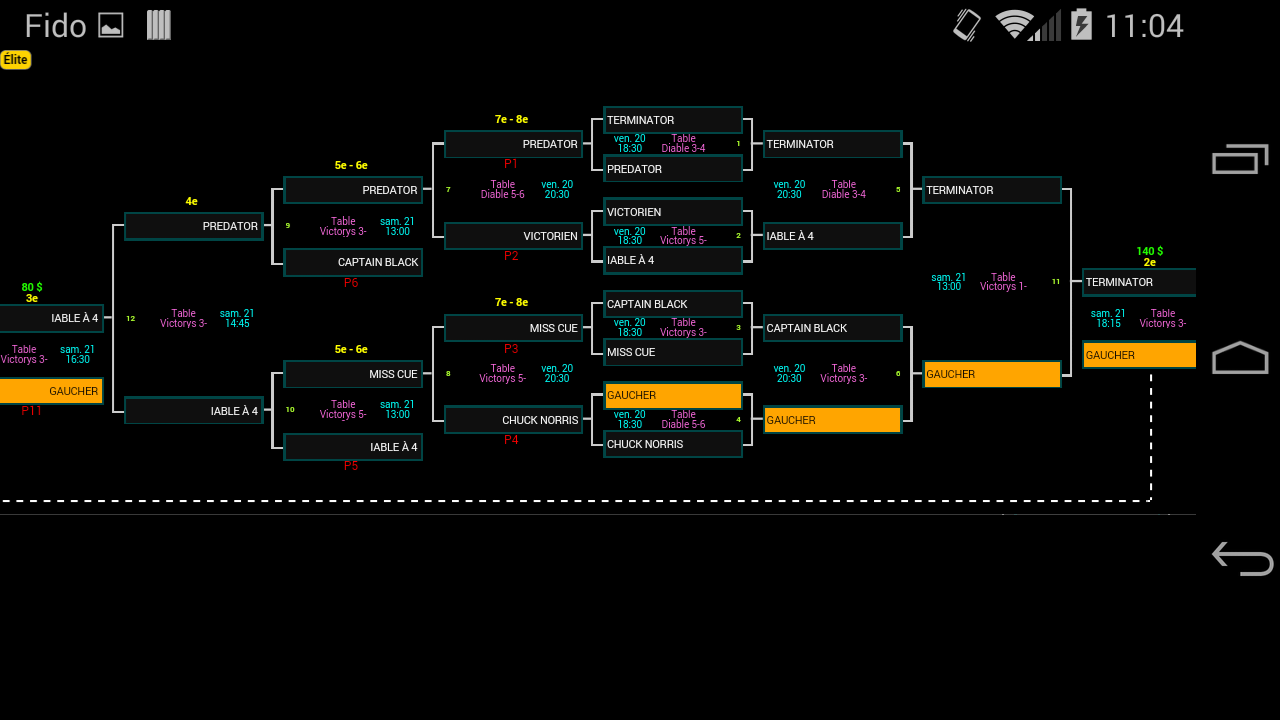Viewport: 1280px width, 720px height.
Task: Tap the red P11 label
Action: coord(31,411)
